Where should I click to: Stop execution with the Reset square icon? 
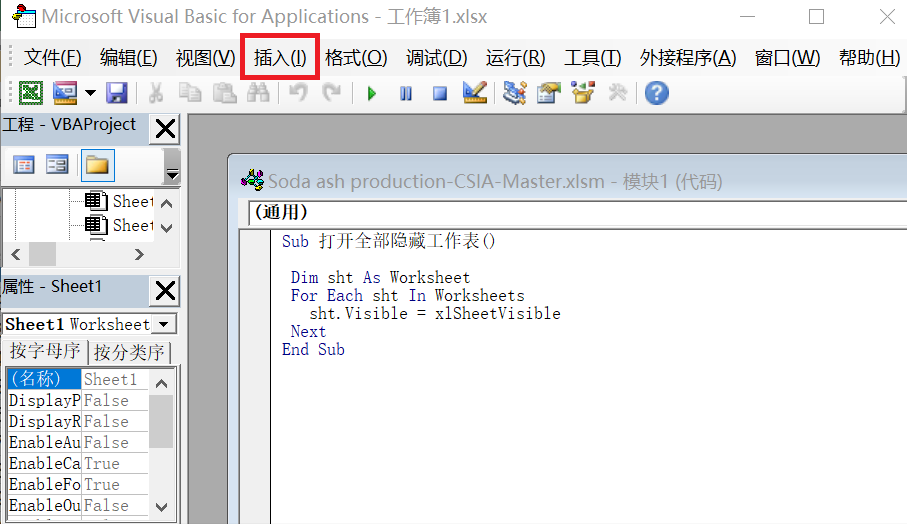click(440, 93)
